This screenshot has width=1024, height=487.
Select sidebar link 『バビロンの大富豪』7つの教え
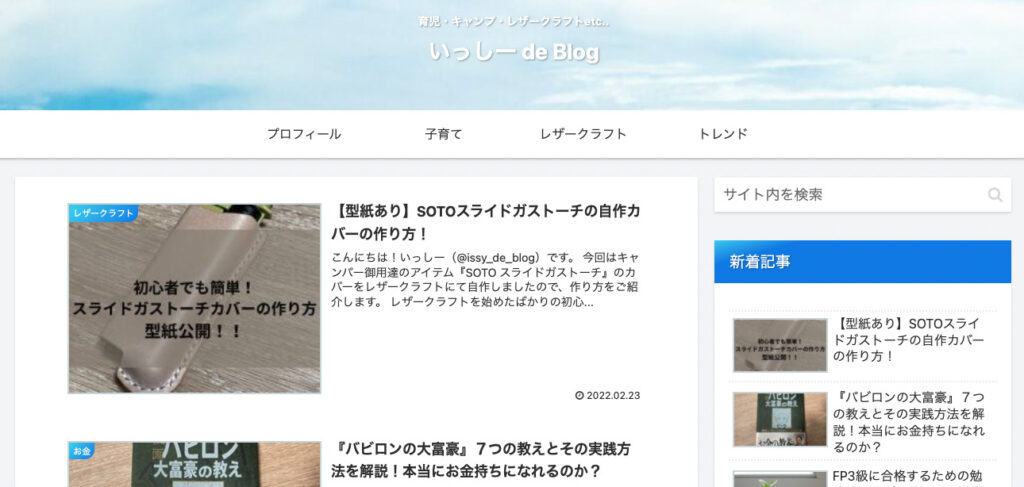coord(909,422)
